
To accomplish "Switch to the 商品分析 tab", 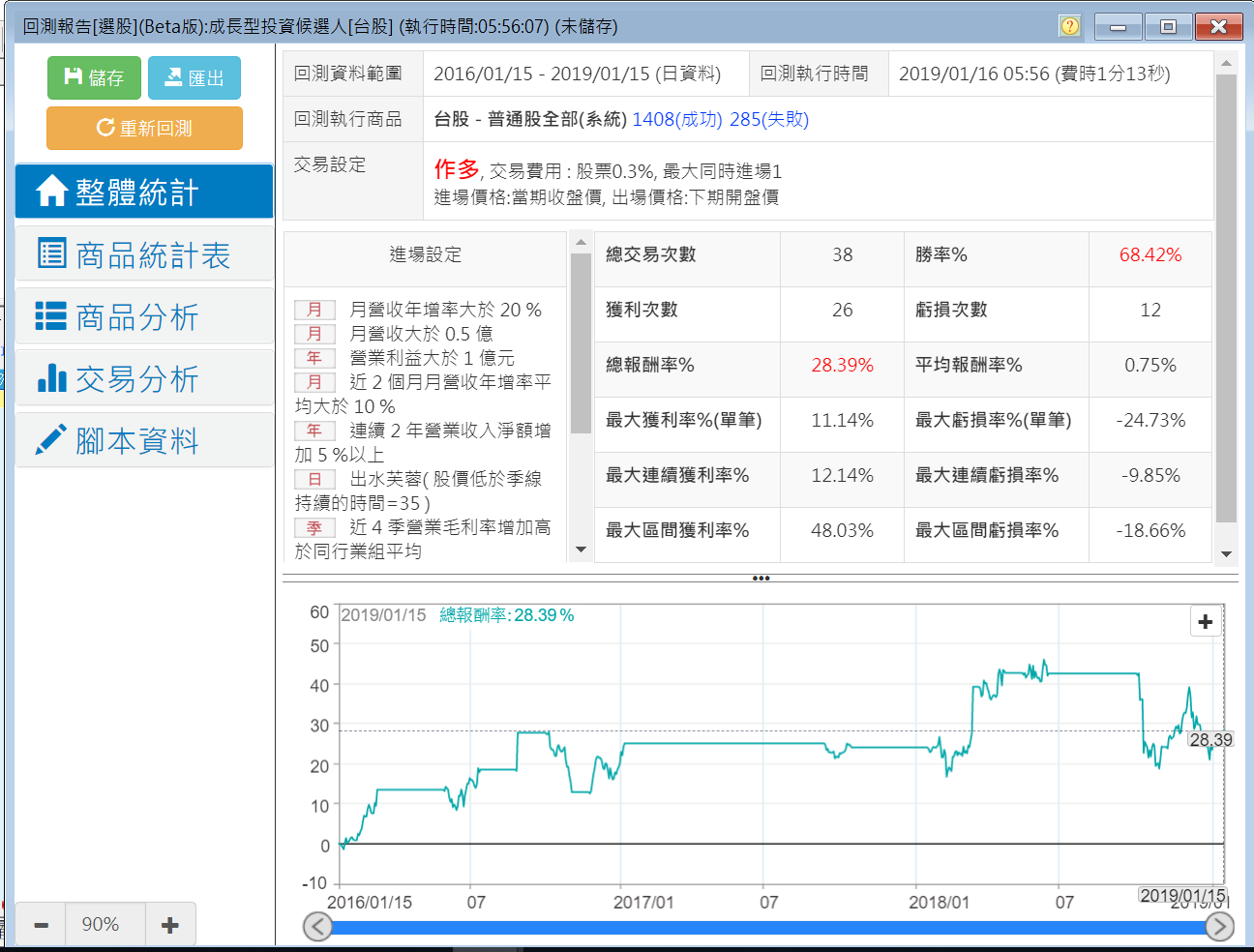I will coord(144,316).
